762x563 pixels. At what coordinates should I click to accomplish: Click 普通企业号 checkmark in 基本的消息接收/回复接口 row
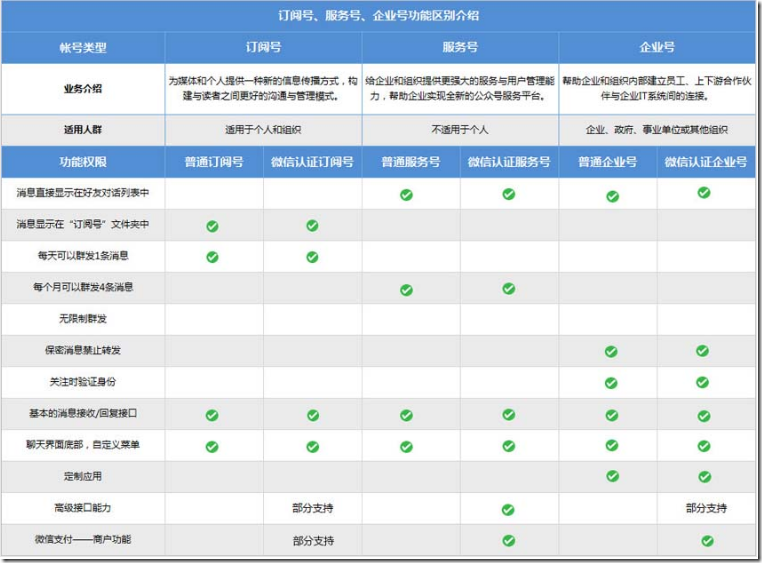(x=612, y=415)
